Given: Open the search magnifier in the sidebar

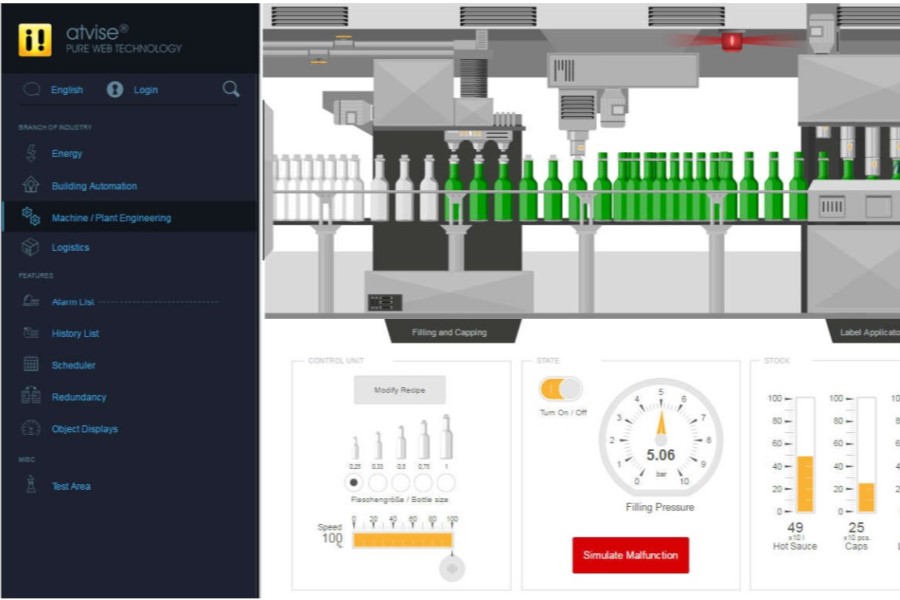Looking at the screenshot, I should 230,89.
